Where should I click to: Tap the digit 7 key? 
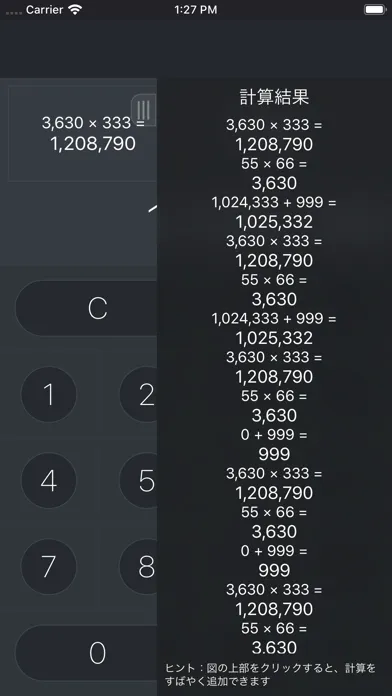[x=49, y=566]
